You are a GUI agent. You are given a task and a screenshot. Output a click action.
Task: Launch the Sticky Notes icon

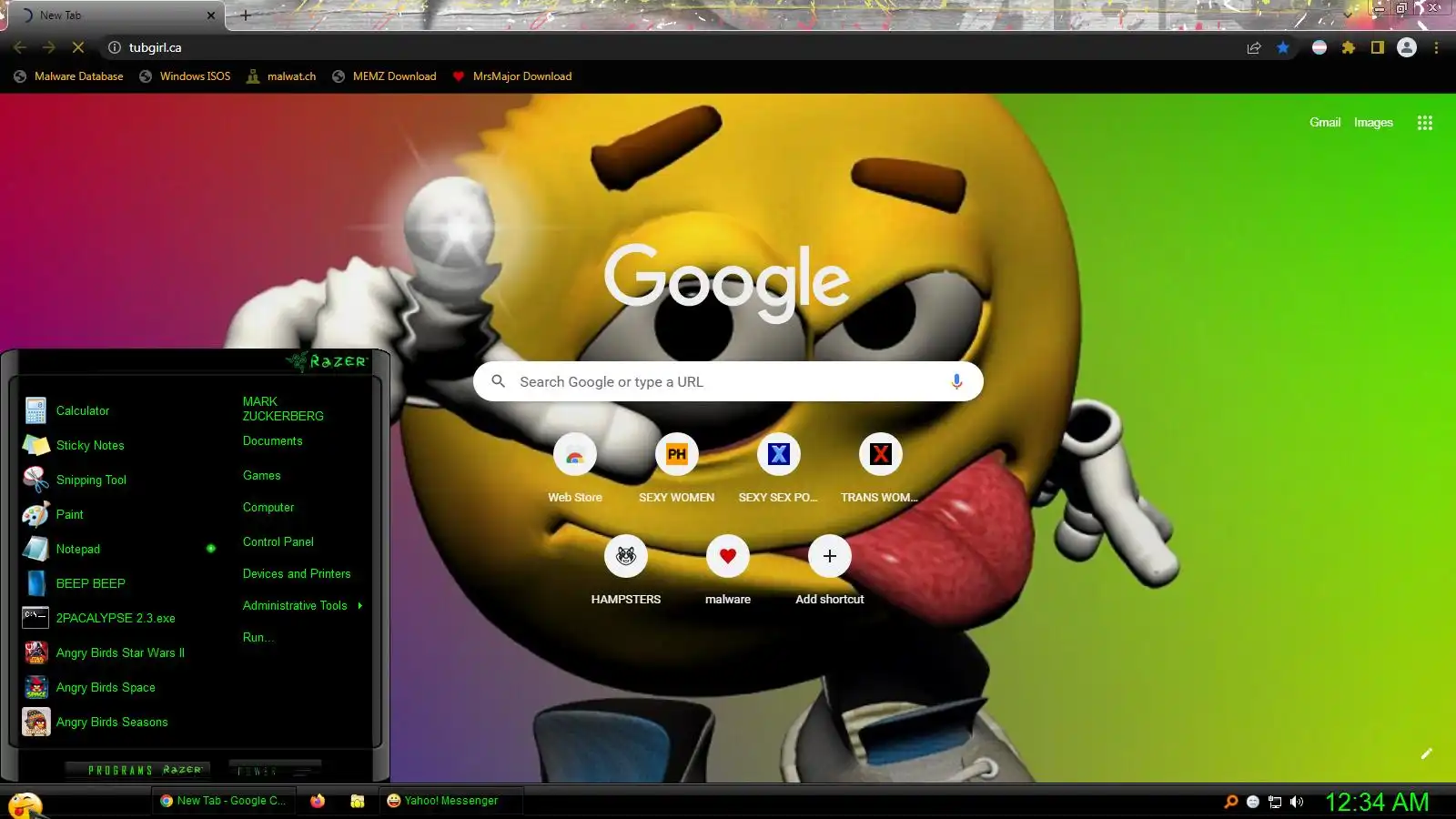pyautogui.click(x=35, y=445)
